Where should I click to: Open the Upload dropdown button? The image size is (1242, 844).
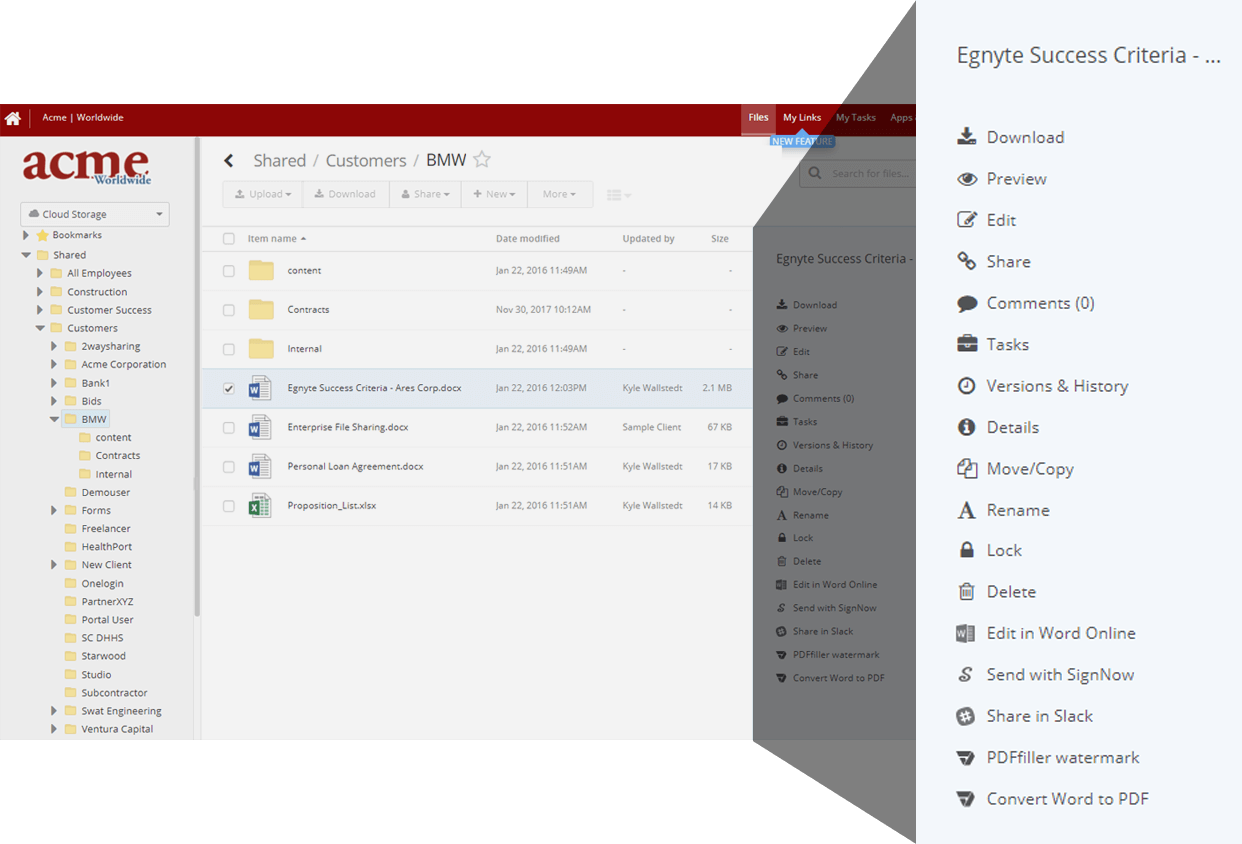(263, 194)
